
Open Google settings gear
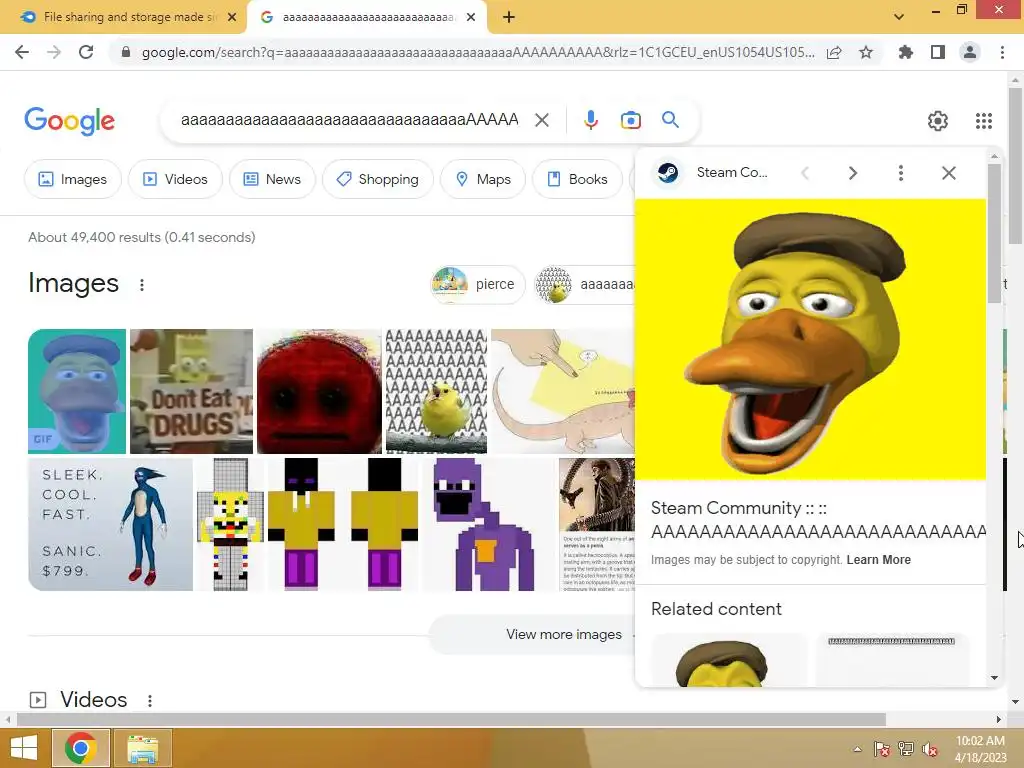click(938, 121)
